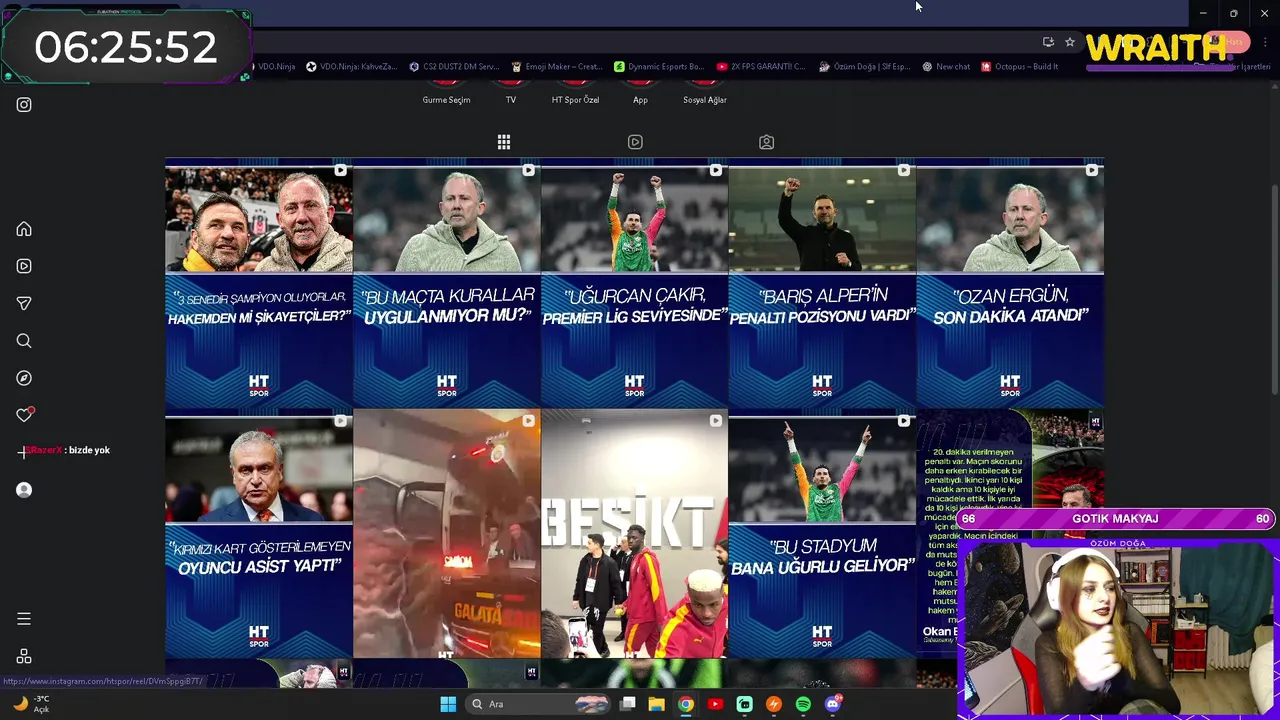Open YouTube app from taskbar
This screenshot has height=720, width=1280.
pyautogui.click(x=715, y=704)
